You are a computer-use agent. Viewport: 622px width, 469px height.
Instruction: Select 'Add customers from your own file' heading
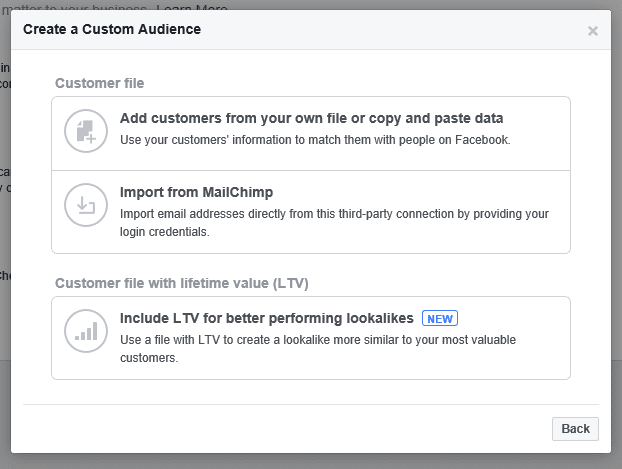[311, 118]
